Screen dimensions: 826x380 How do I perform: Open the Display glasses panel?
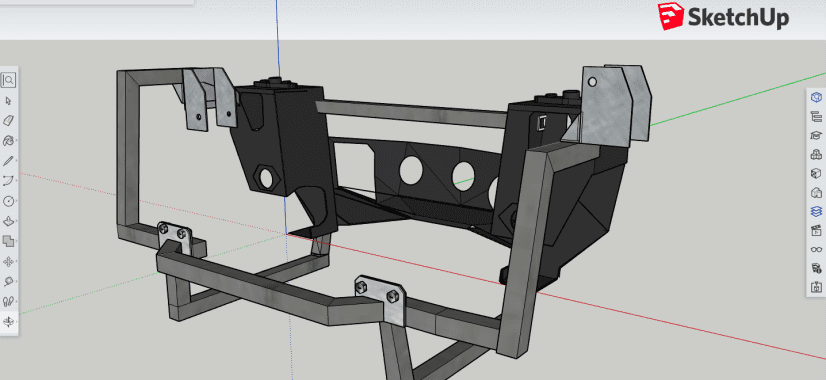click(x=816, y=249)
